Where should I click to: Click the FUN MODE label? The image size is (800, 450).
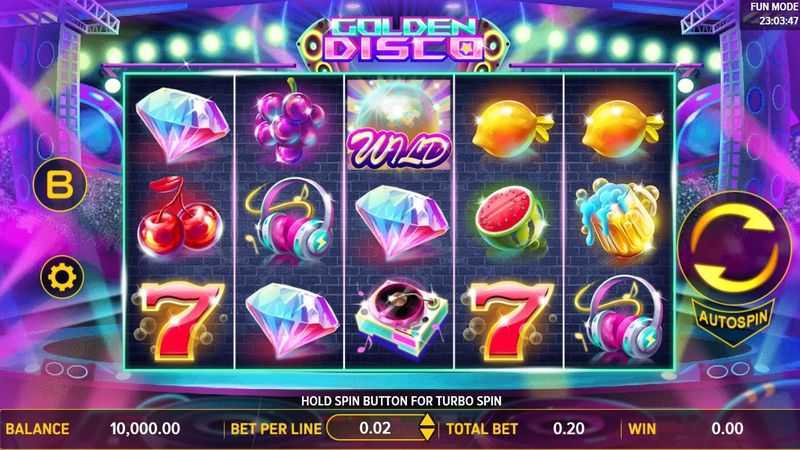tap(774, 7)
